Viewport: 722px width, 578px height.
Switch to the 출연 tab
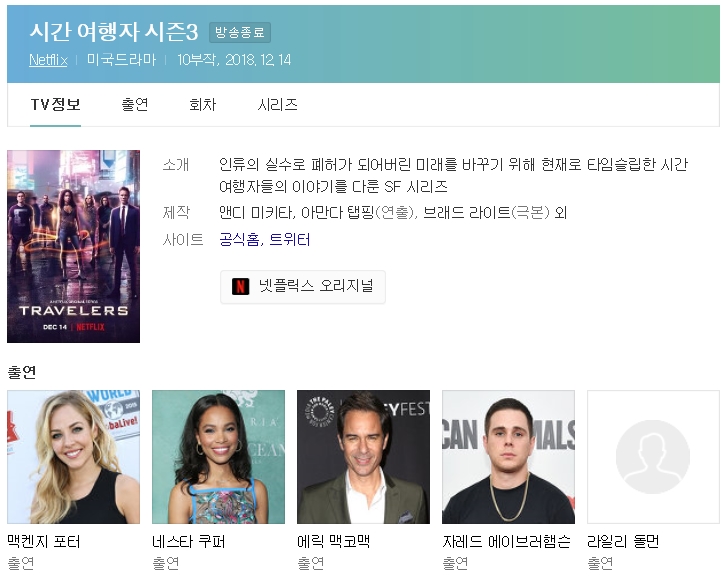(135, 105)
